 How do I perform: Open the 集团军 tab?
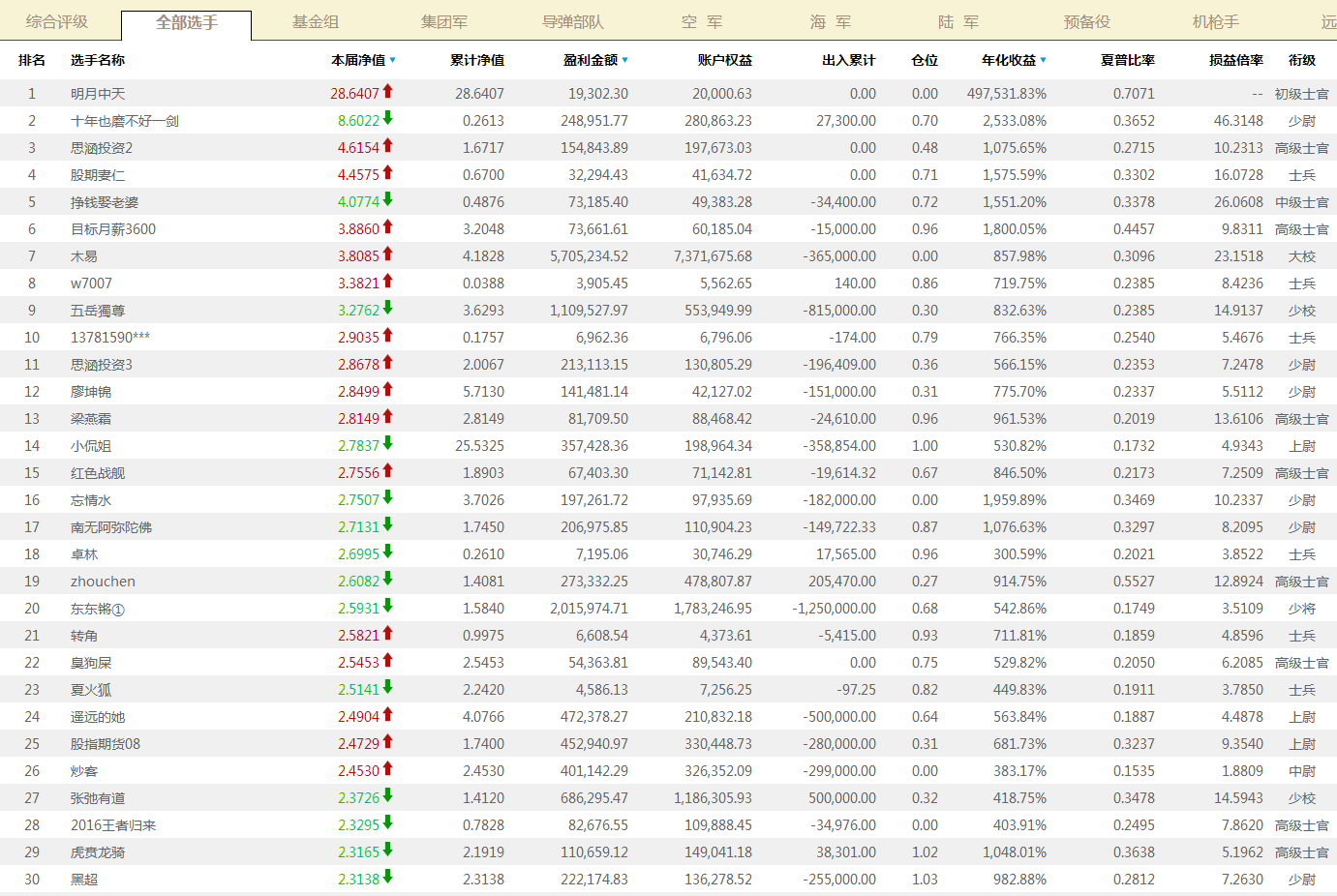[x=444, y=22]
